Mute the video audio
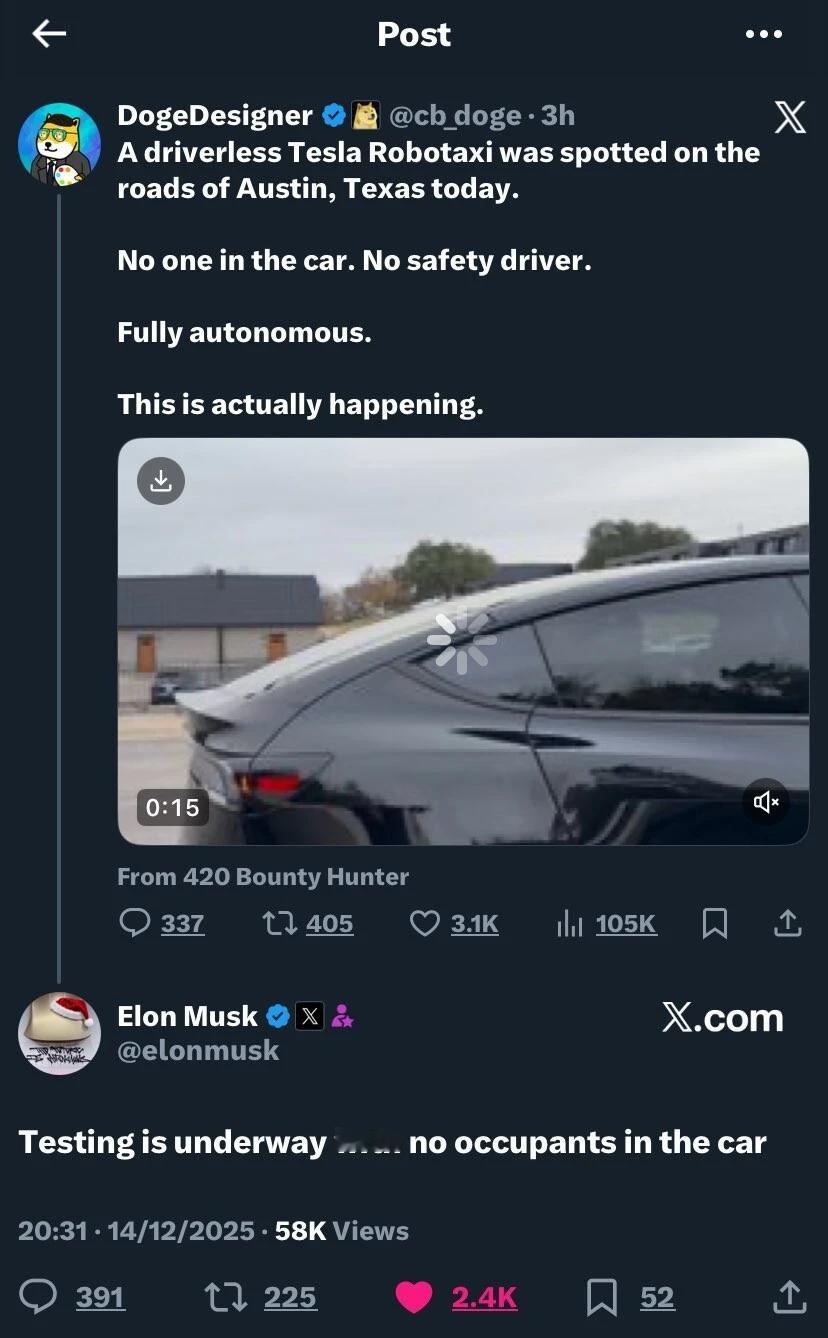 point(765,802)
